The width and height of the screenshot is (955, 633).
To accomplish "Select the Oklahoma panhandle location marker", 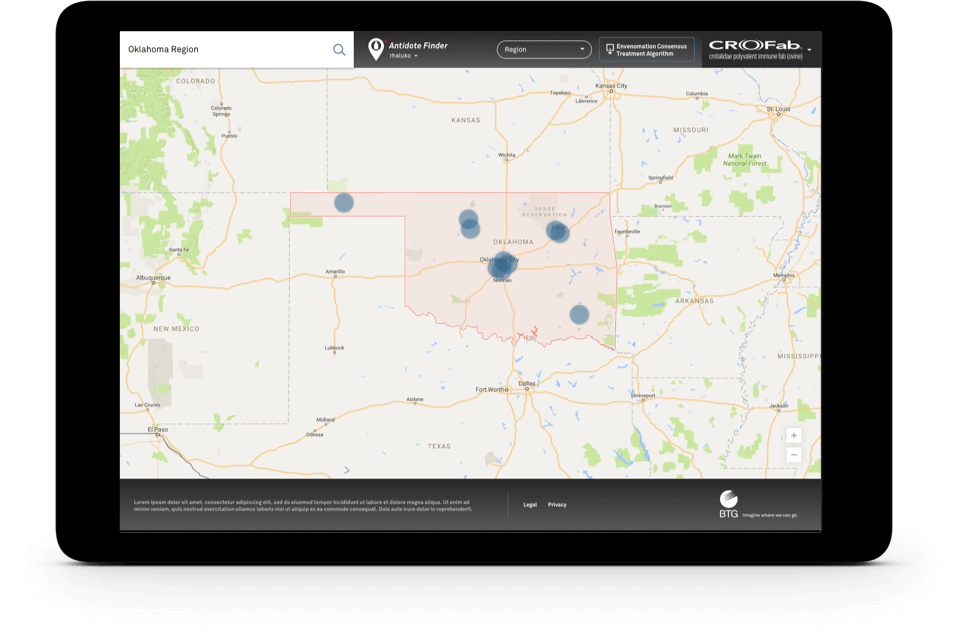I will [344, 203].
